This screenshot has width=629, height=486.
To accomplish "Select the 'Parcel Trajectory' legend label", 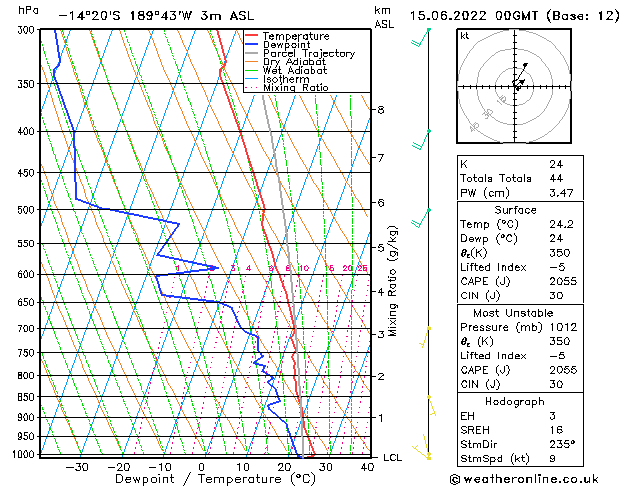I will [x=309, y=53].
